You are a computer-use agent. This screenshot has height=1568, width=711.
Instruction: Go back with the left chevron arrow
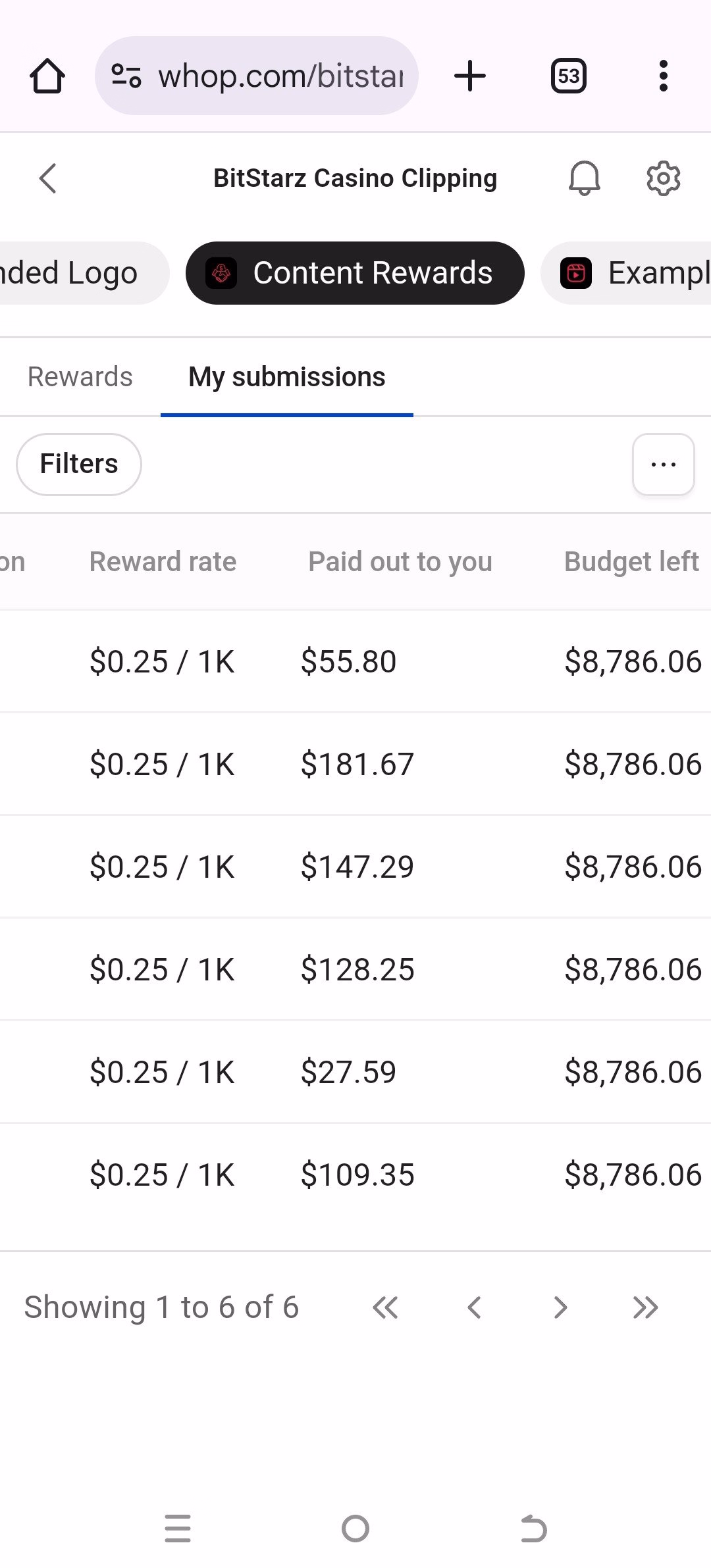[x=48, y=178]
